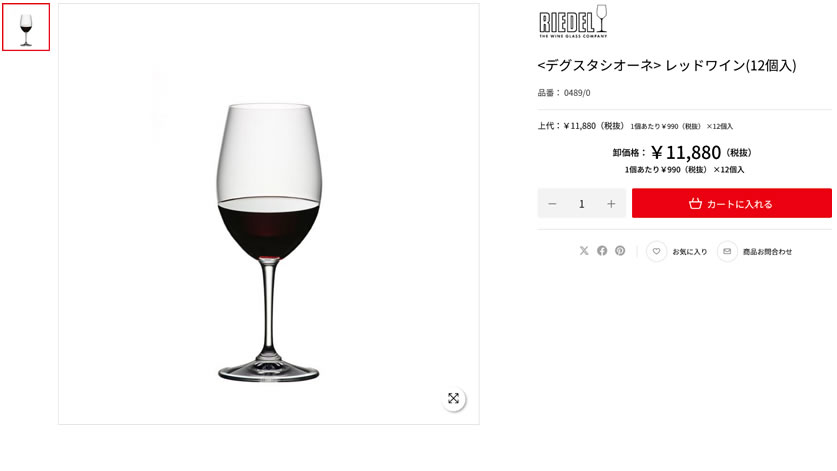The width and height of the screenshot is (837, 471).
Task: Click the 商品お問合わせ link
Action: pos(768,252)
